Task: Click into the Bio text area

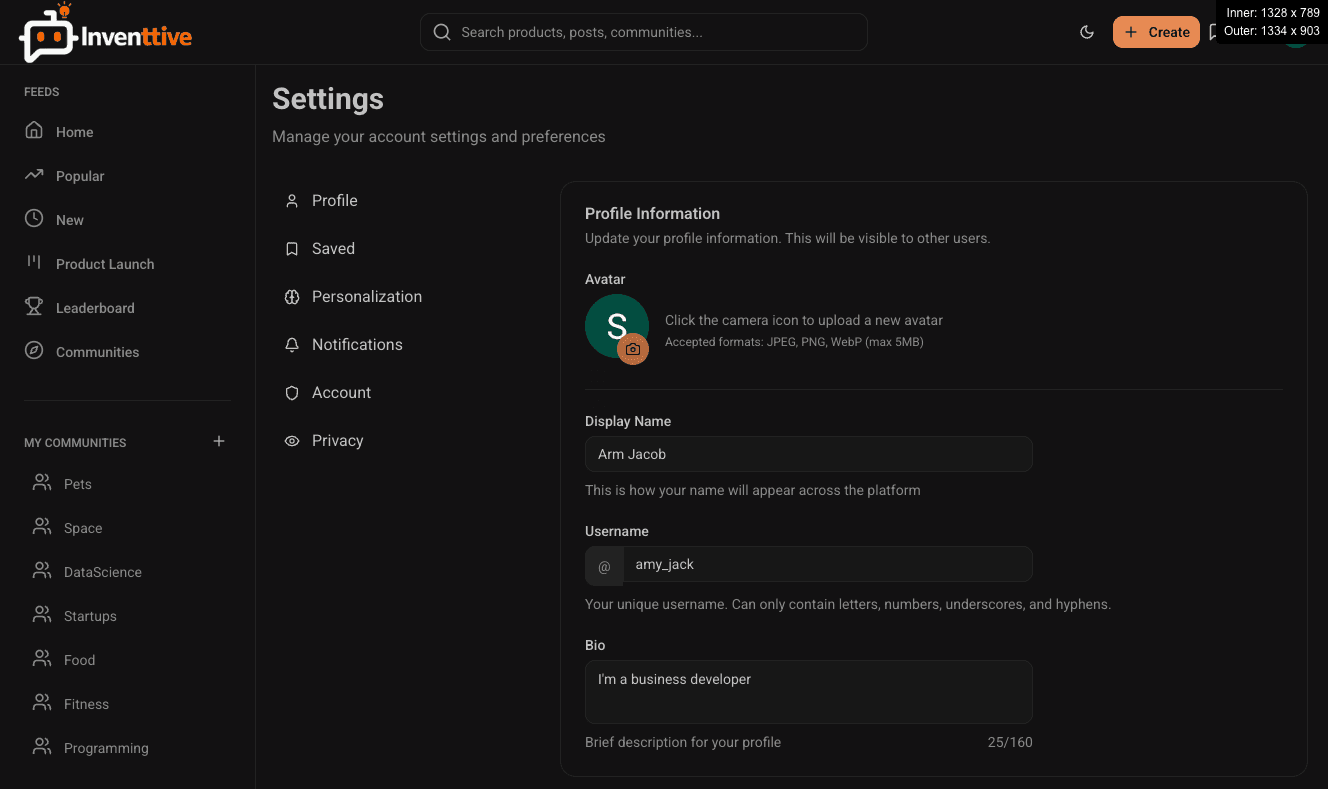Action: 808,691
